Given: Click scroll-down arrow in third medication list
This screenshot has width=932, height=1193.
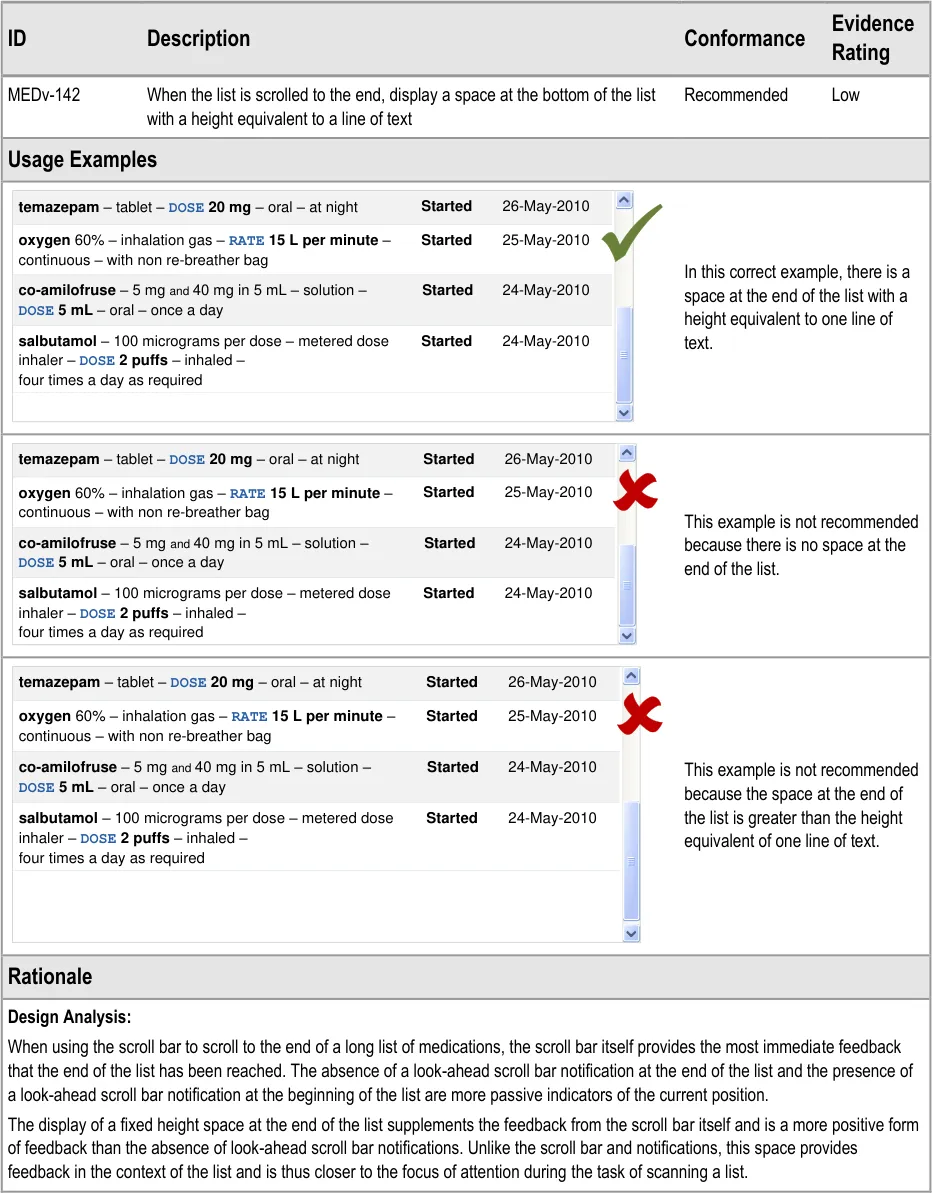Looking at the screenshot, I should pyautogui.click(x=631, y=933).
